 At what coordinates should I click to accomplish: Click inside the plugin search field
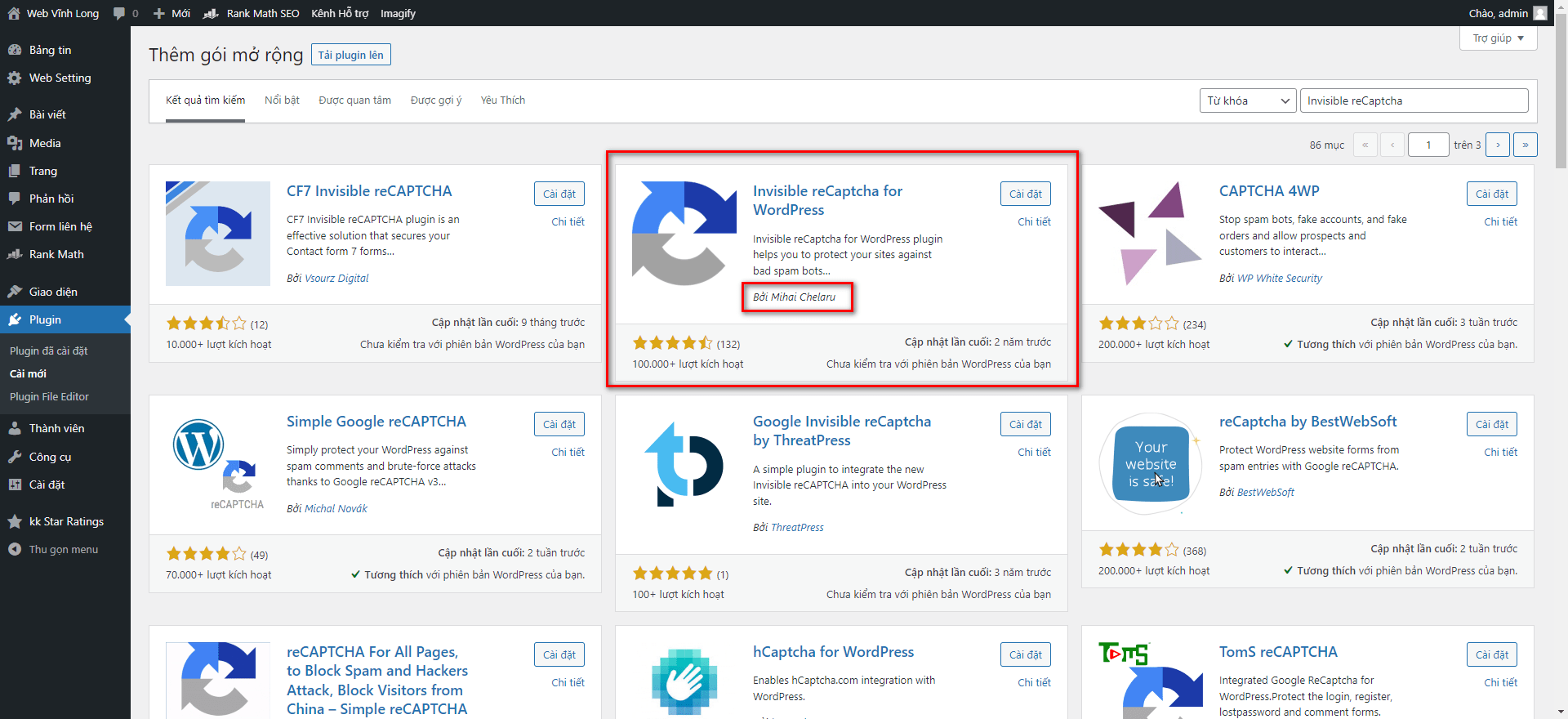1413,100
